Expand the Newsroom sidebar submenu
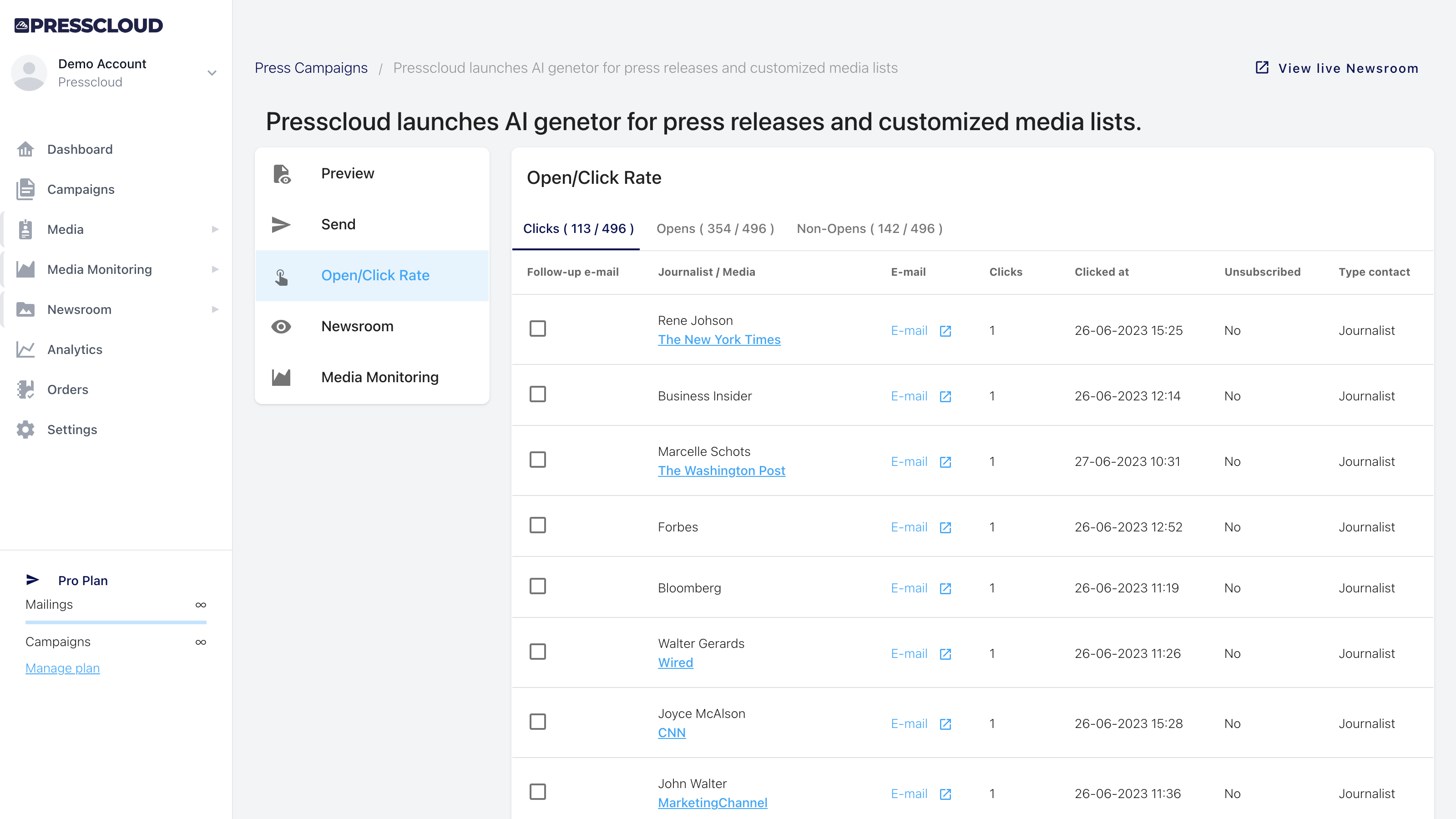Image resolution: width=1456 pixels, height=819 pixels. (x=215, y=309)
